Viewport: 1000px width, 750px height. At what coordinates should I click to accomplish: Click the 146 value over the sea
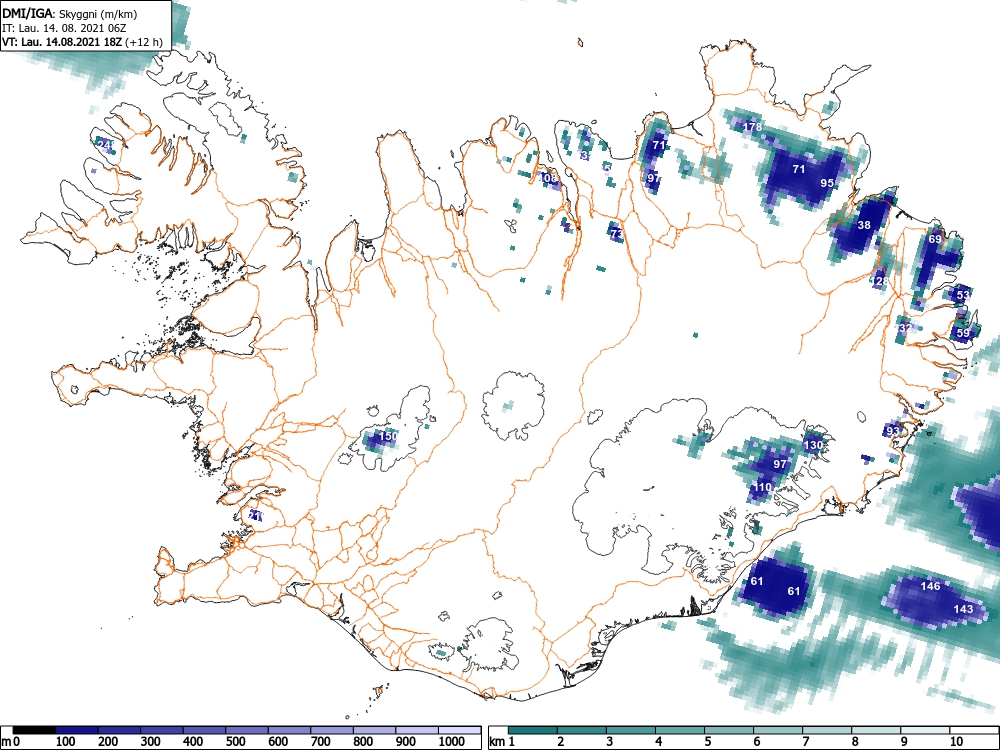coord(930,585)
